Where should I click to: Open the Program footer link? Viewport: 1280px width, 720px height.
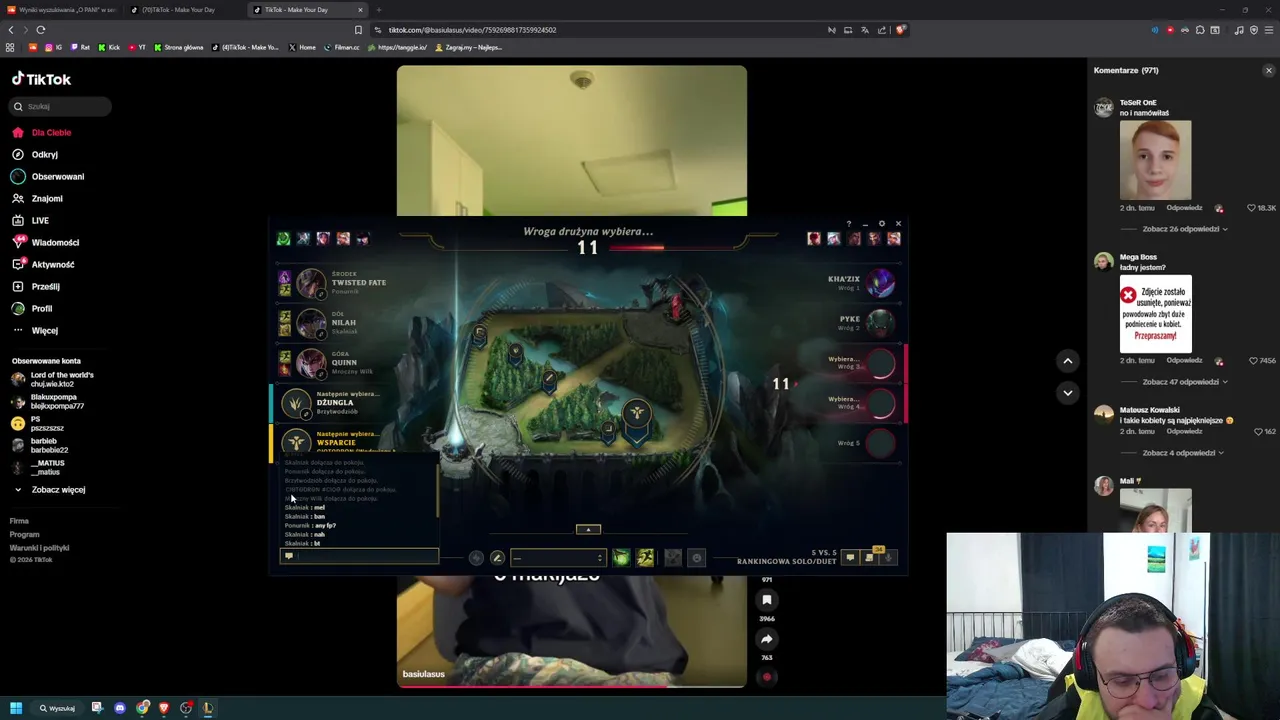[24, 534]
